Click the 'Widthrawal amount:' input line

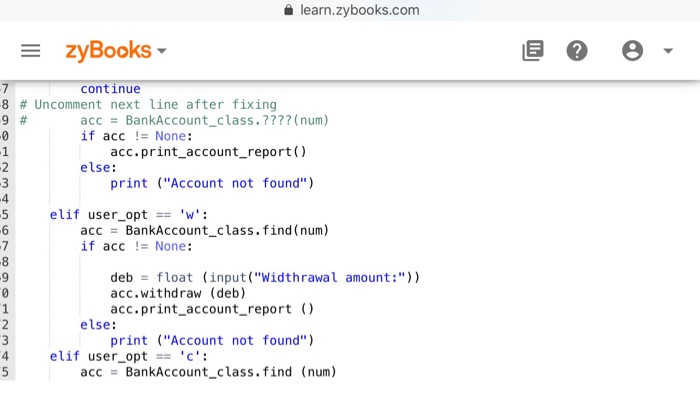click(265, 278)
